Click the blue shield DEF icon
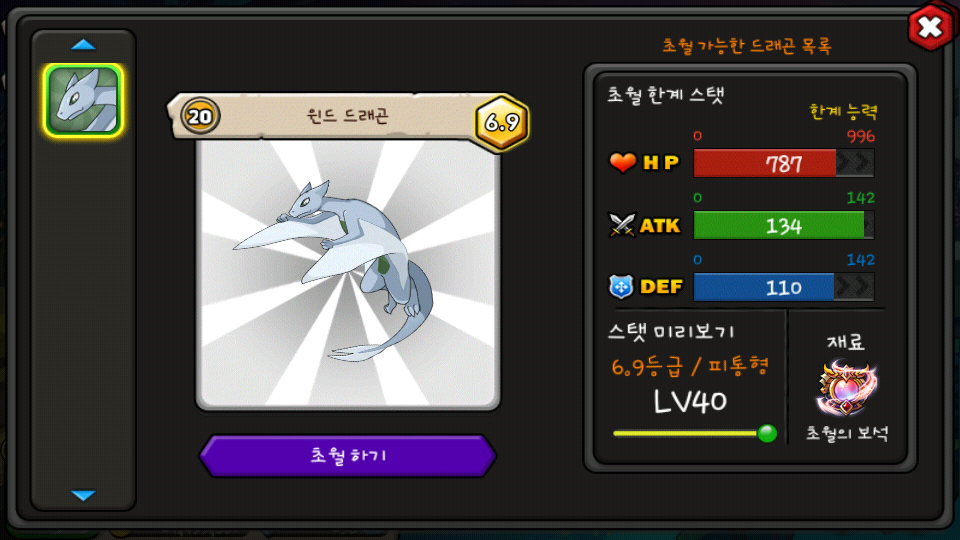Image resolution: width=960 pixels, height=540 pixels. coord(621,287)
